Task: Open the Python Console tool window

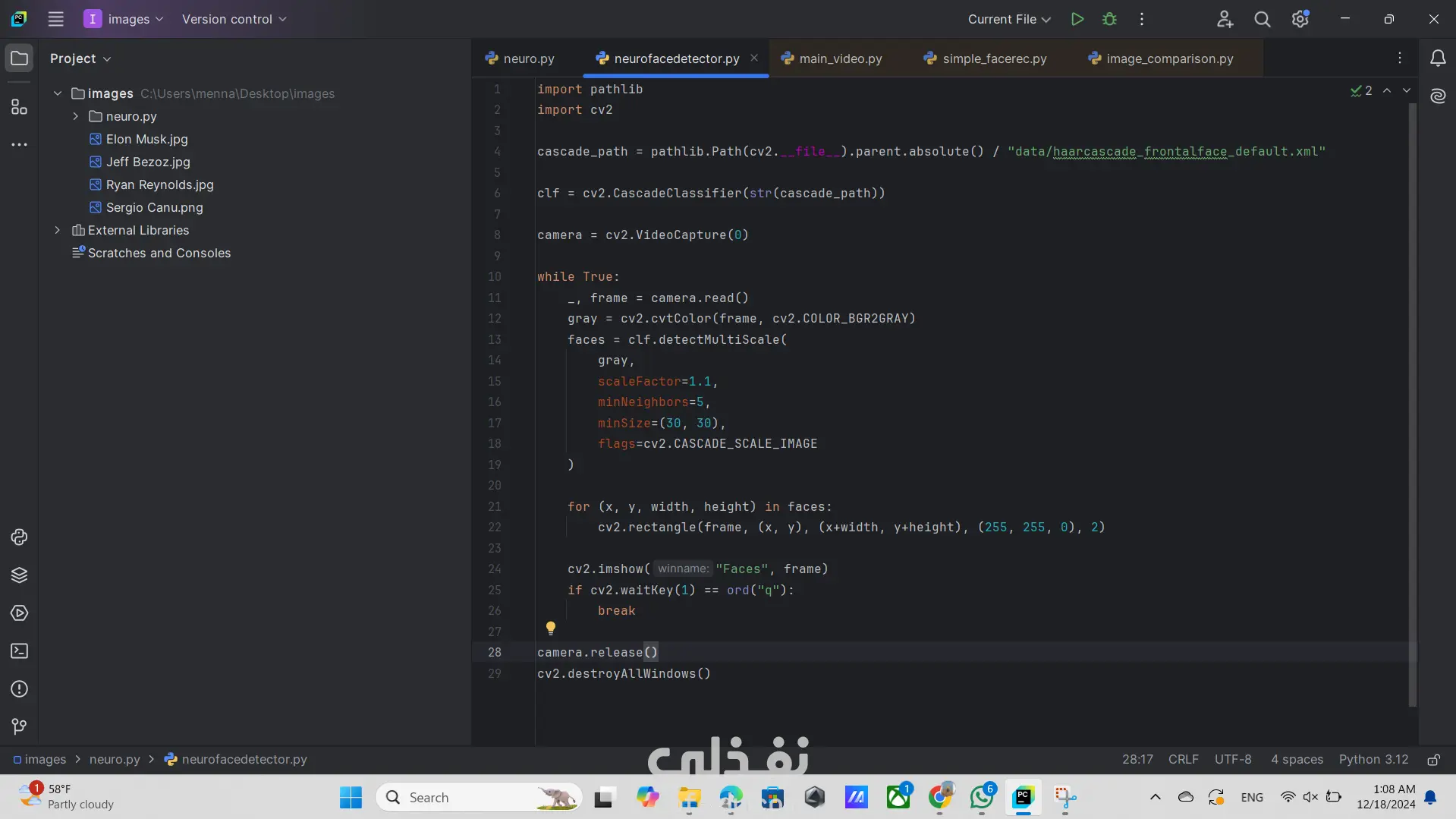Action: [x=19, y=537]
